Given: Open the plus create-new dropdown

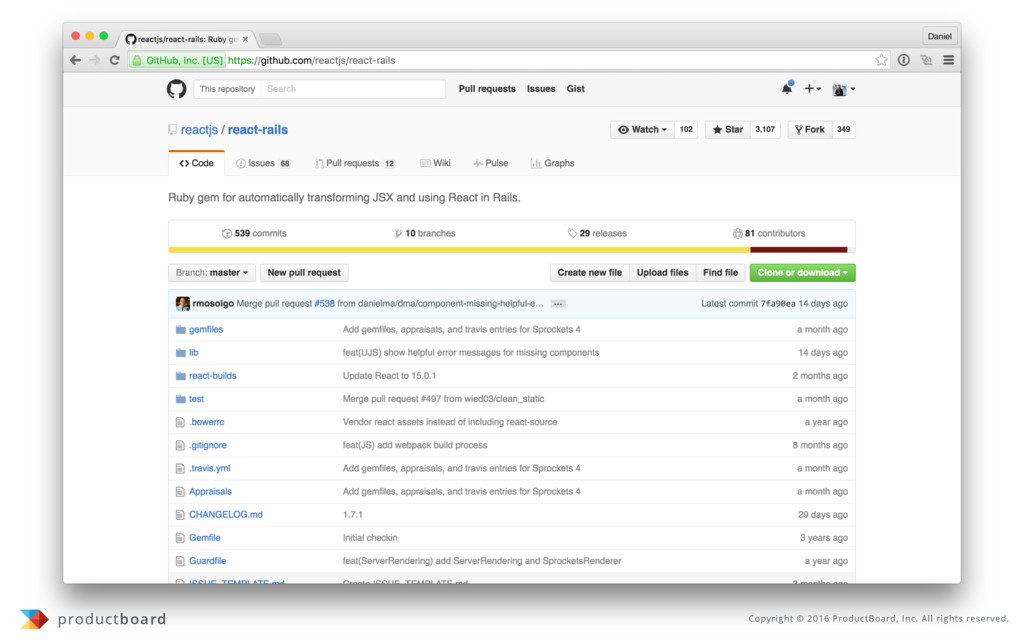Looking at the screenshot, I should [x=812, y=89].
